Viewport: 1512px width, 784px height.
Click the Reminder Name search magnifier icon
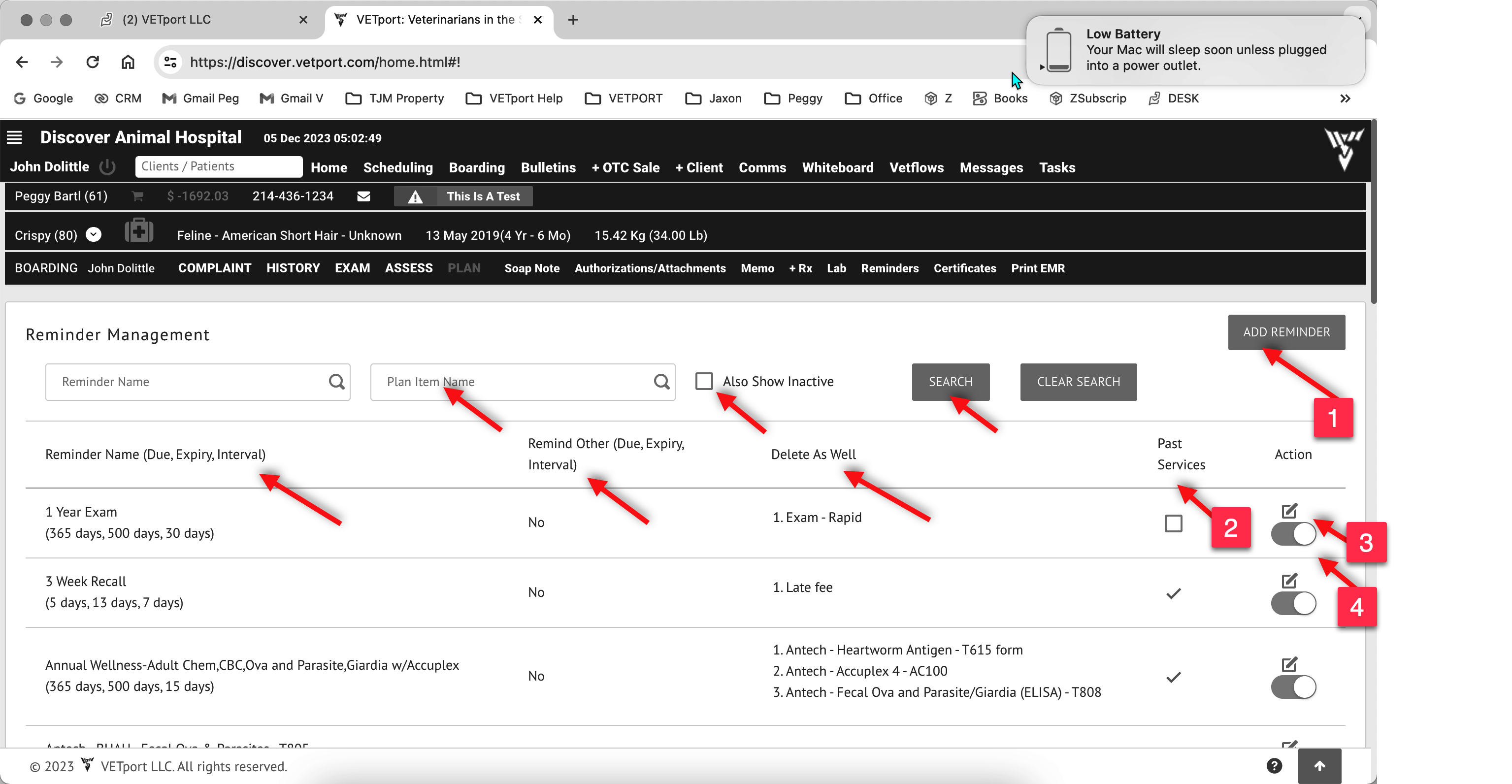[336, 382]
